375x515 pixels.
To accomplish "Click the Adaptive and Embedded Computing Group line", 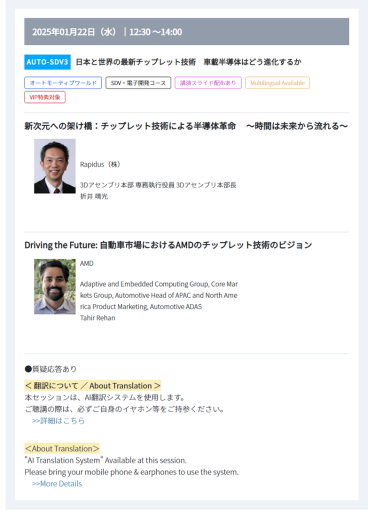I will point(159,284).
